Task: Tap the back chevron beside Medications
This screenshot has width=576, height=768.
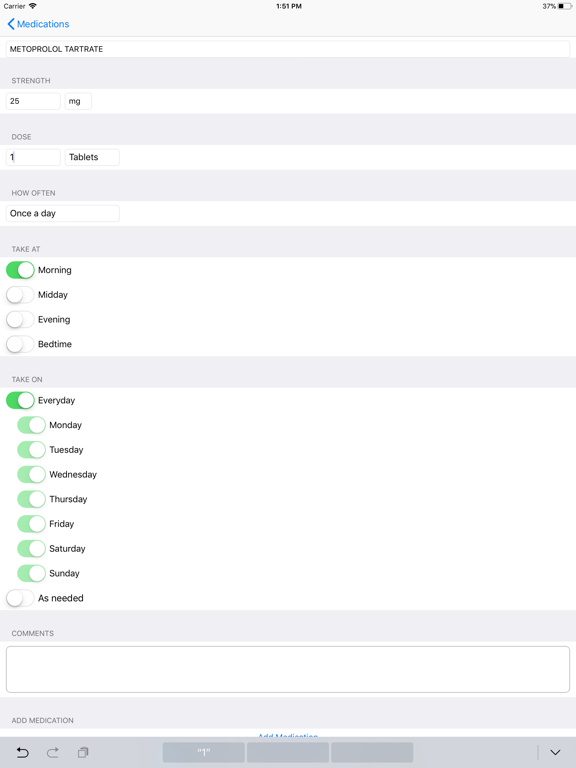Action: 11,24
